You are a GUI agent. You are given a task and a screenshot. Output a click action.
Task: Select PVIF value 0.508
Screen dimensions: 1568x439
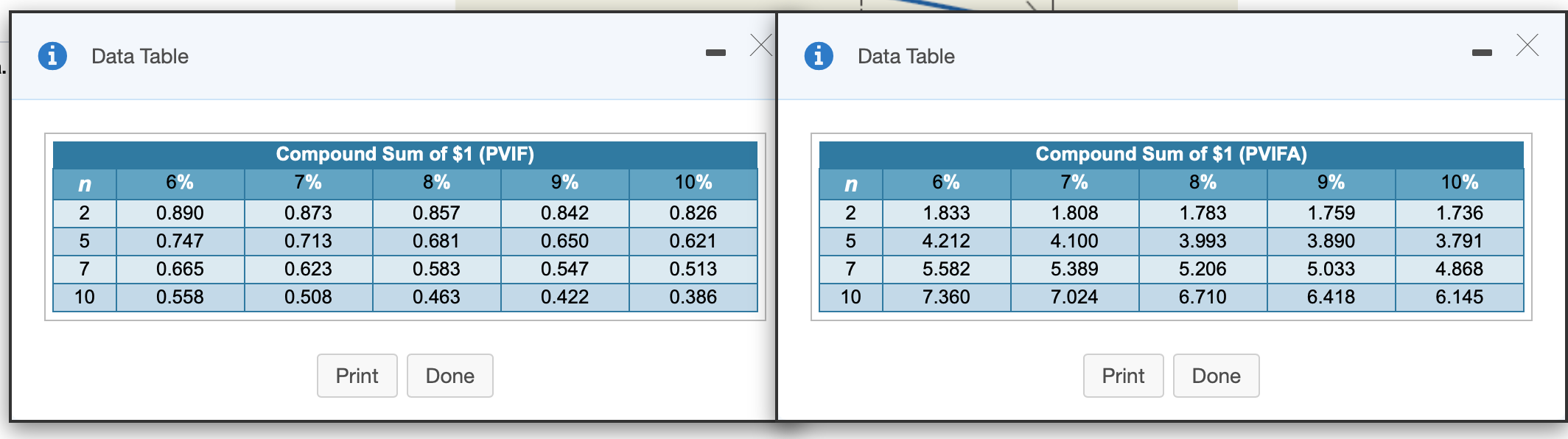tap(308, 297)
